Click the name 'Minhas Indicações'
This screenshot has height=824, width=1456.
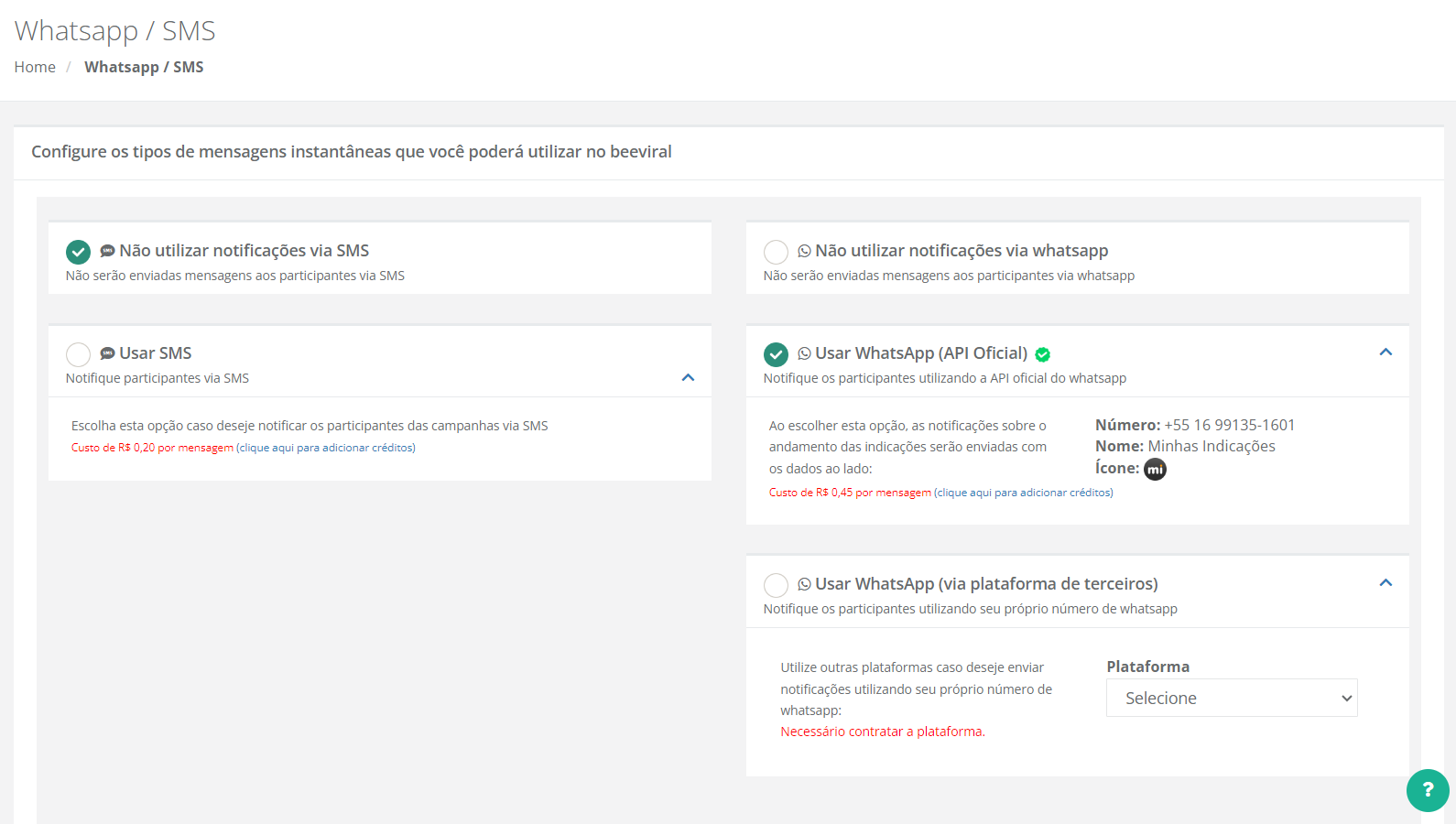[x=1212, y=446]
